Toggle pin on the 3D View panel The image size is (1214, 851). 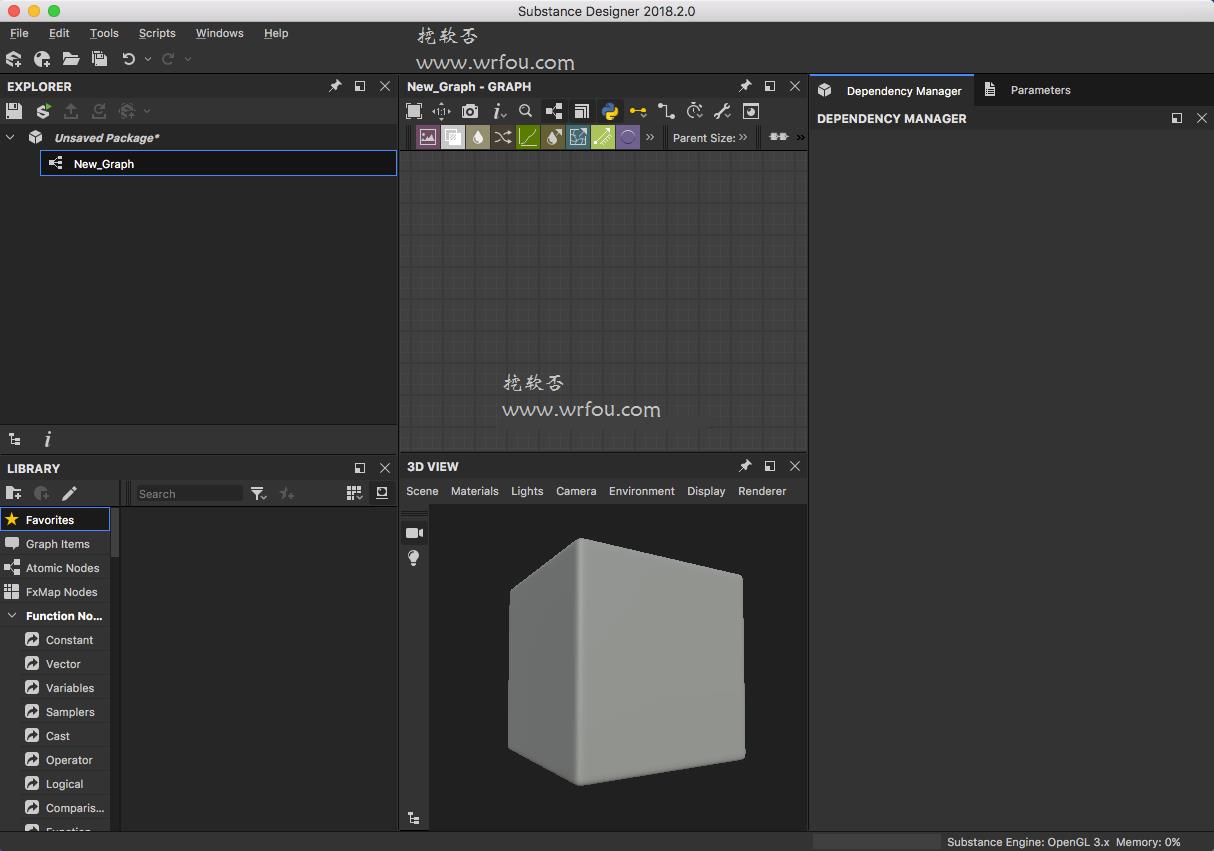(745, 466)
